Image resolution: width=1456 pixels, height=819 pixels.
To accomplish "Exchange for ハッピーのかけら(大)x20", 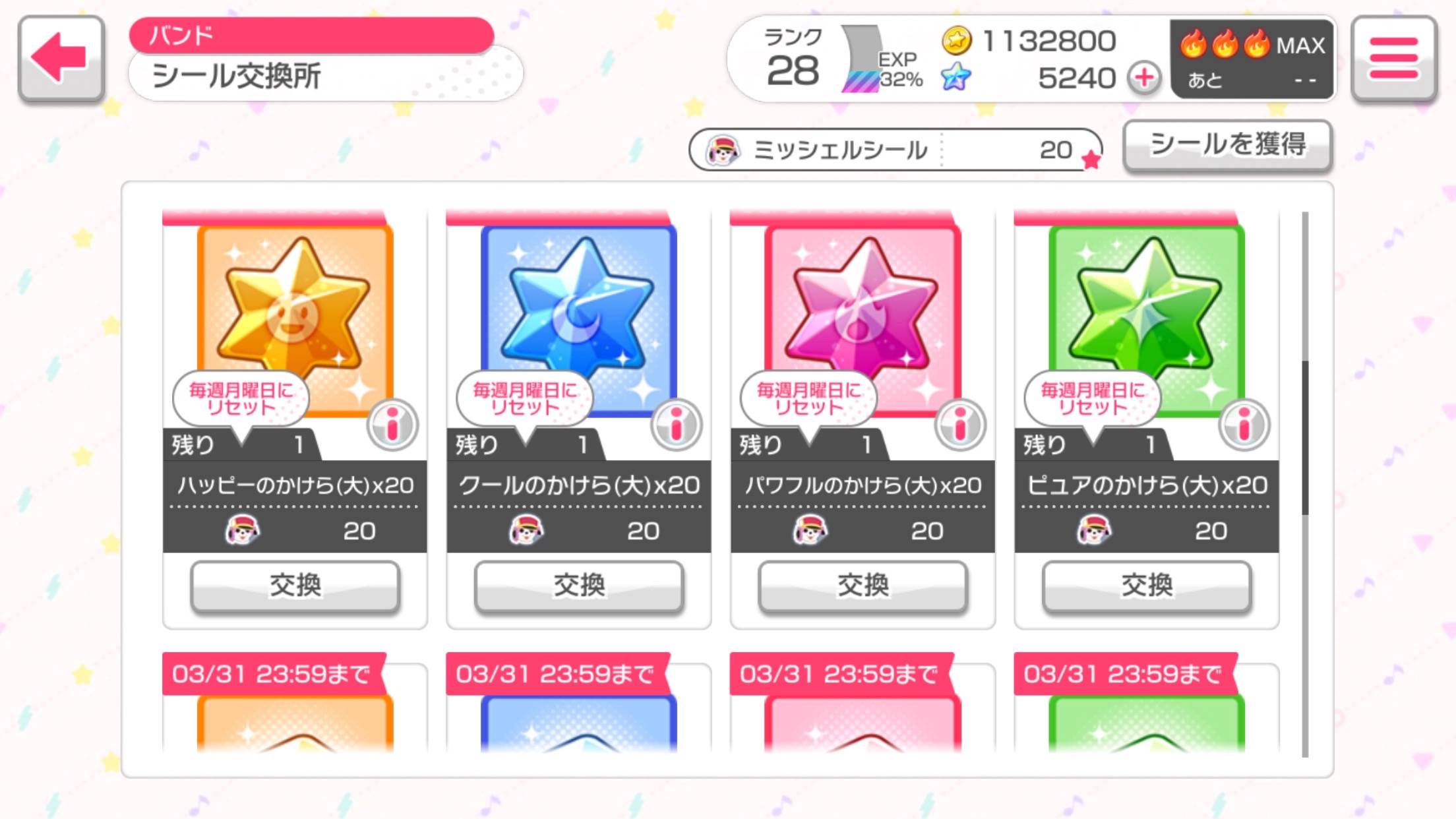I will tap(295, 586).
